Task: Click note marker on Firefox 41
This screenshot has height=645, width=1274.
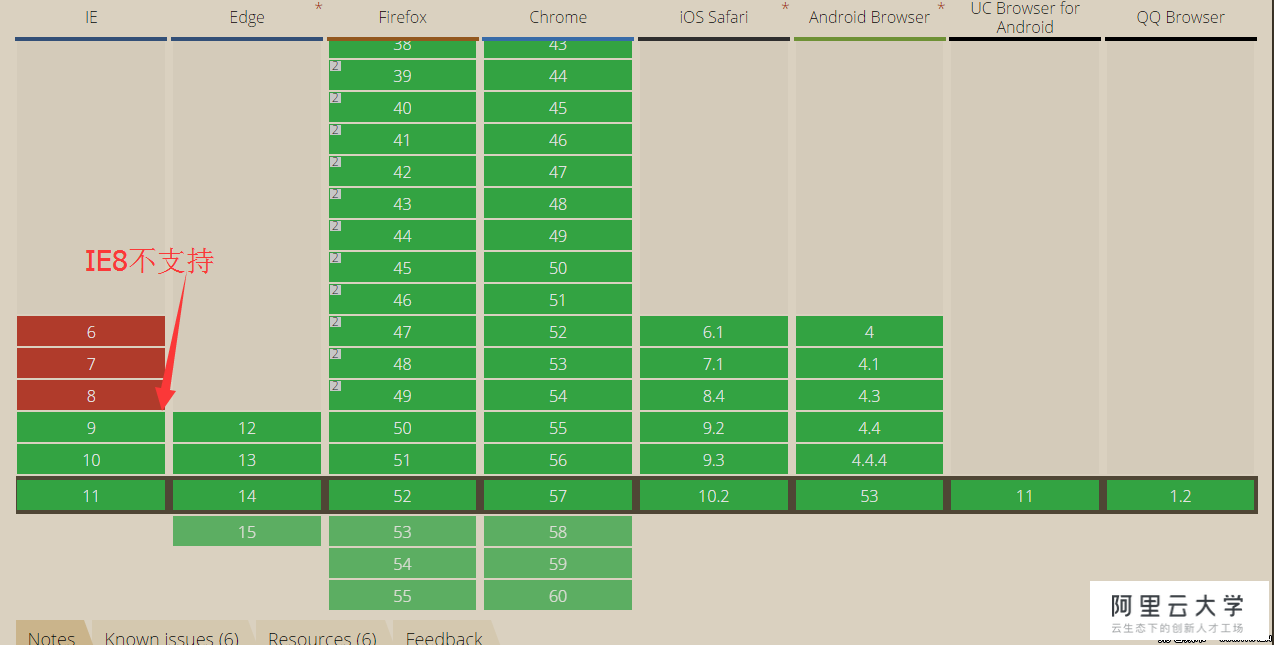Action: pos(335,130)
